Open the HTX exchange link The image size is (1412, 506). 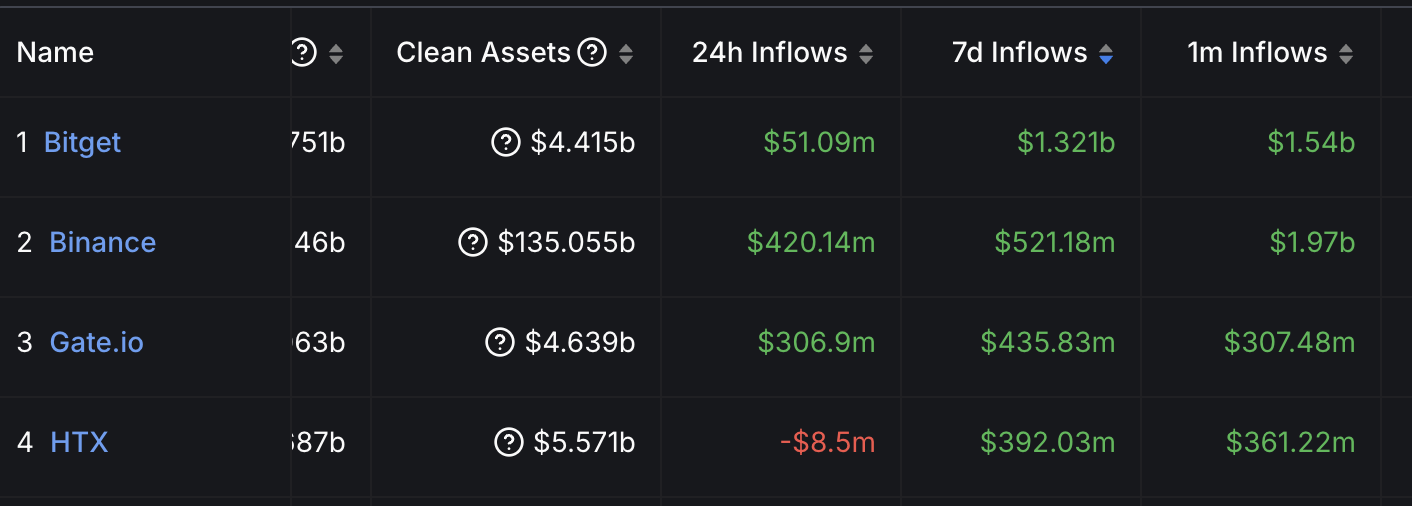point(79,442)
